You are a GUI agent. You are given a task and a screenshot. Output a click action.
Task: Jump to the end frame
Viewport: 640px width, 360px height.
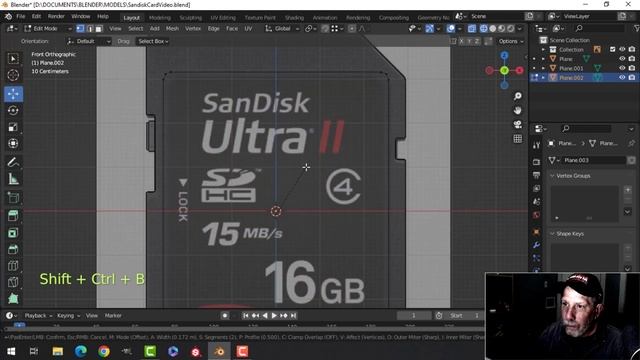point(293,316)
